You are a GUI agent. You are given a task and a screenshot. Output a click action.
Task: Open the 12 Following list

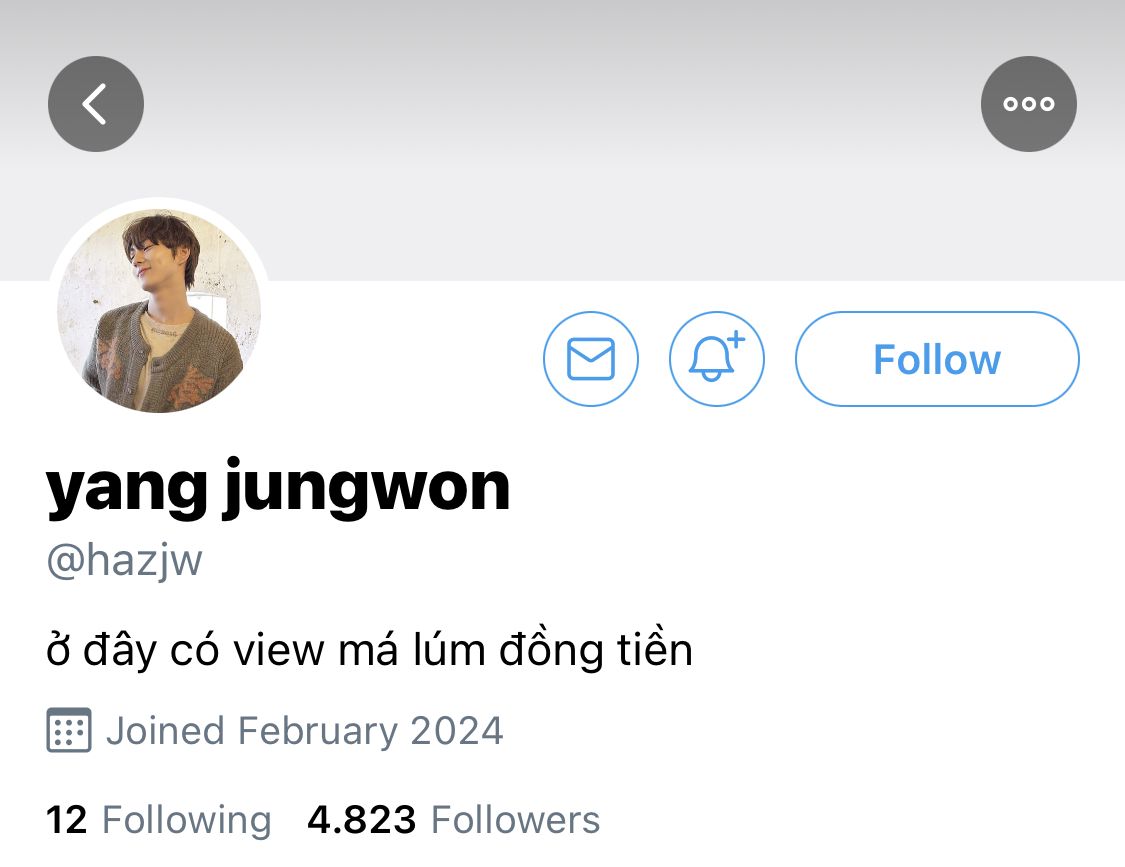click(x=159, y=820)
